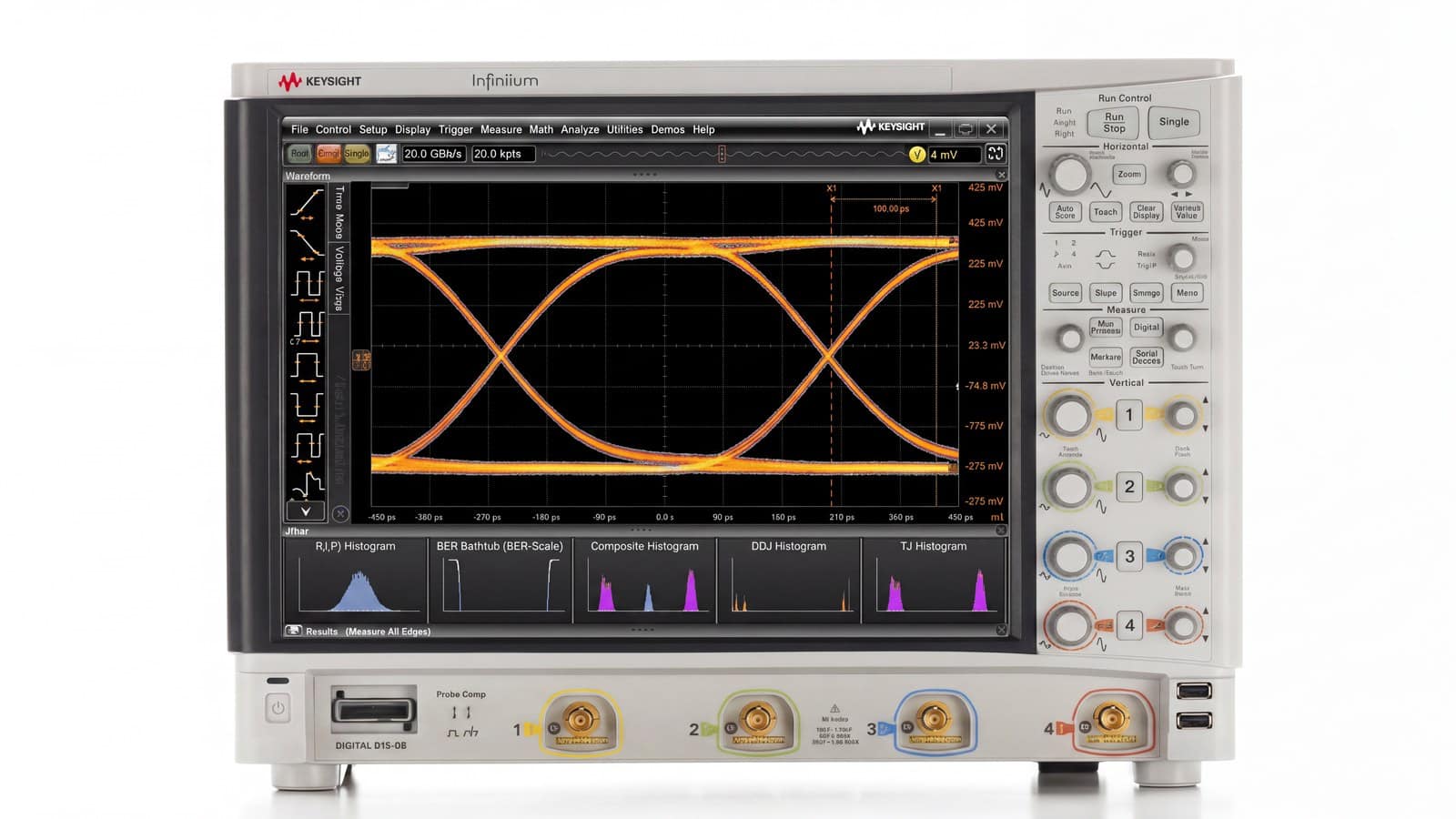1456x819 pixels.
Task: Open the waveform snapshot toolbar icon
Action: [387, 154]
